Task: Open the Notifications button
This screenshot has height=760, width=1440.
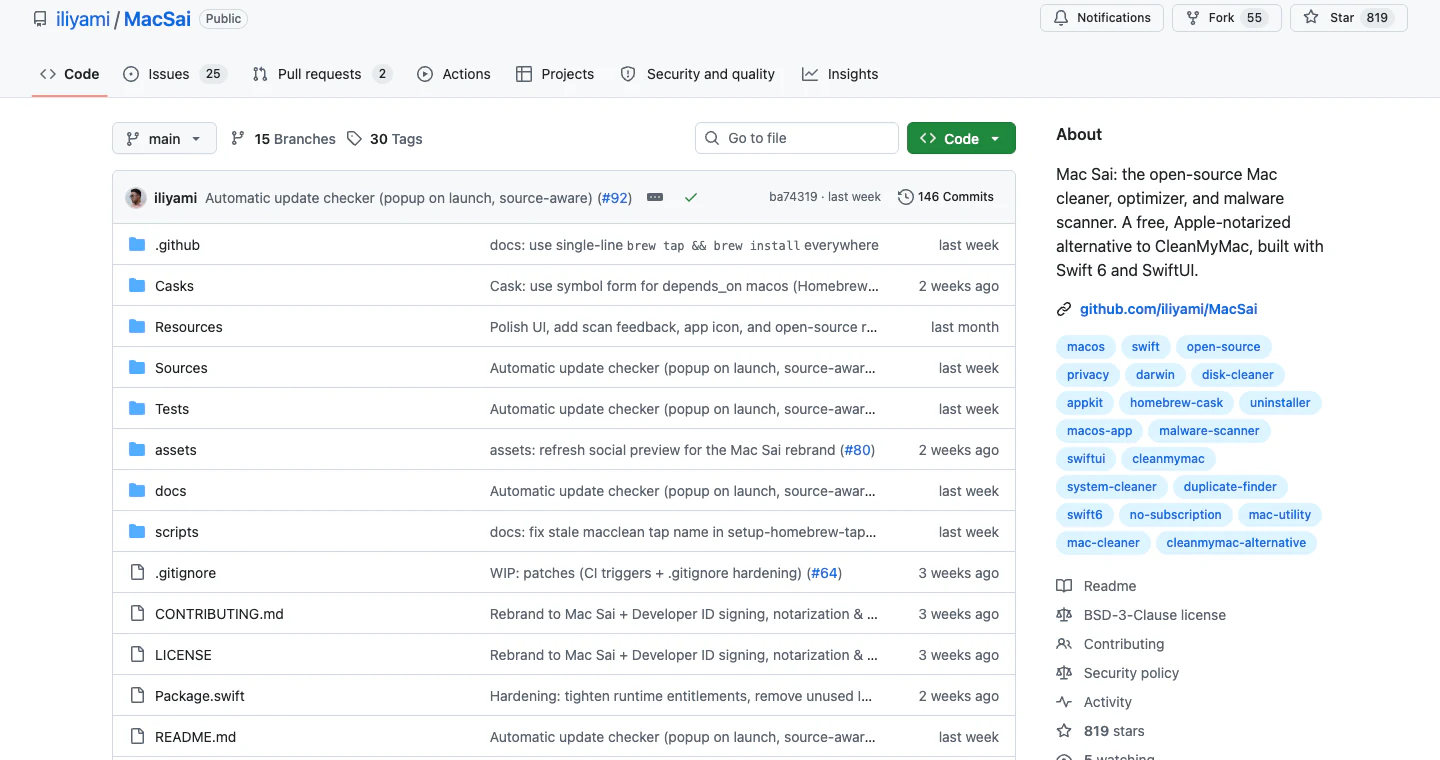Action: point(1102,18)
